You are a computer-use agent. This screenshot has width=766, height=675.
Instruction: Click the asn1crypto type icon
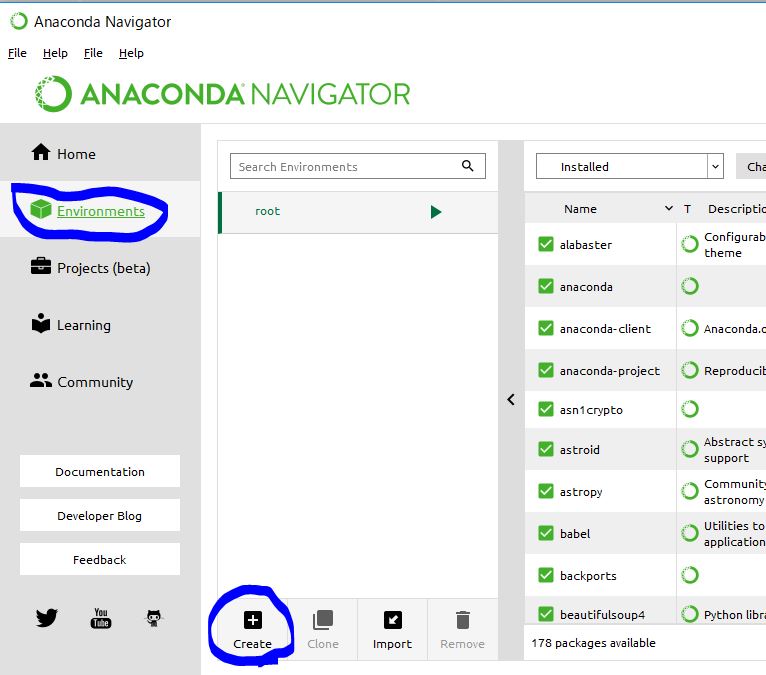click(x=690, y=409)
